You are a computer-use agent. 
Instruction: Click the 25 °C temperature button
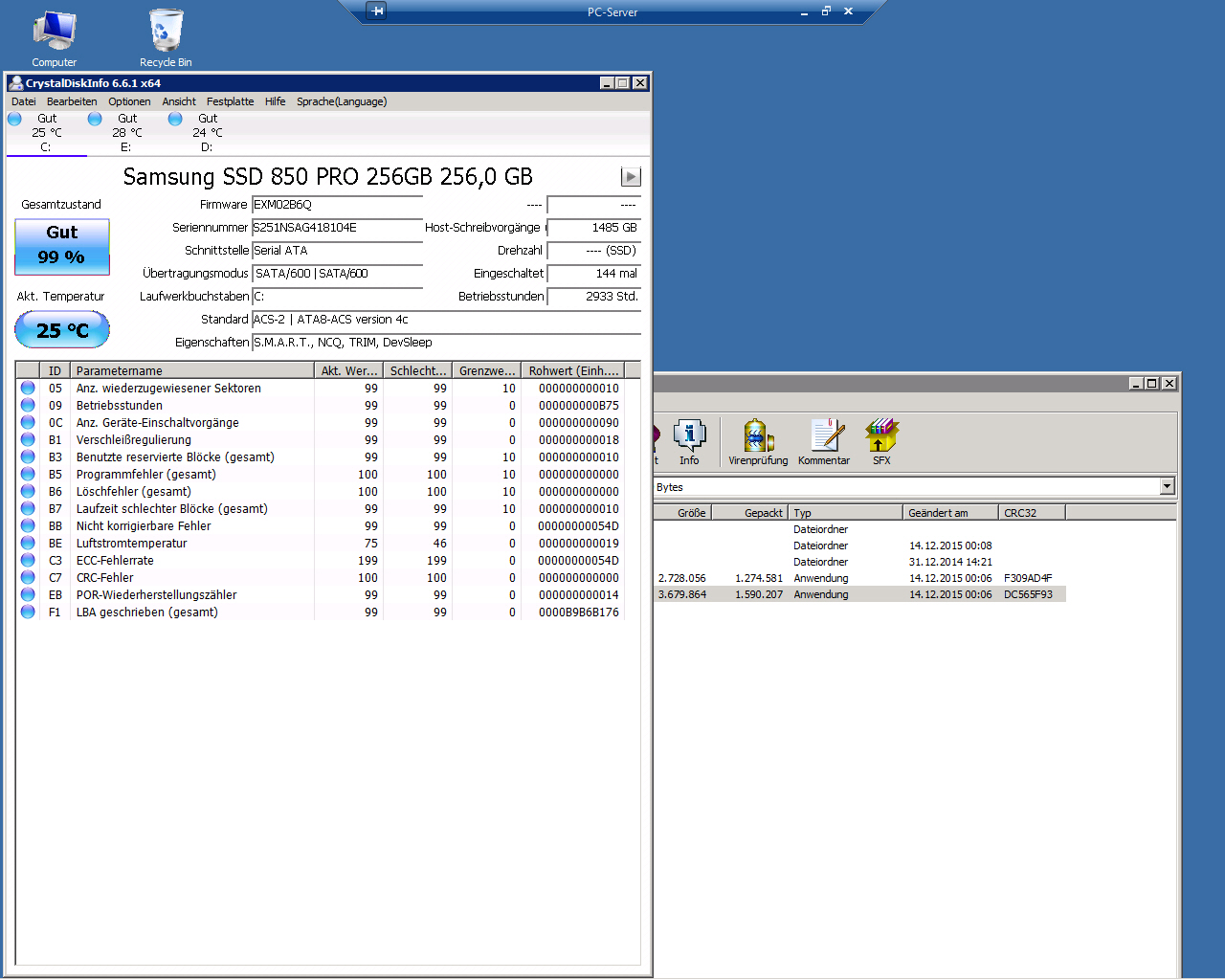click(x=62, y=330)
